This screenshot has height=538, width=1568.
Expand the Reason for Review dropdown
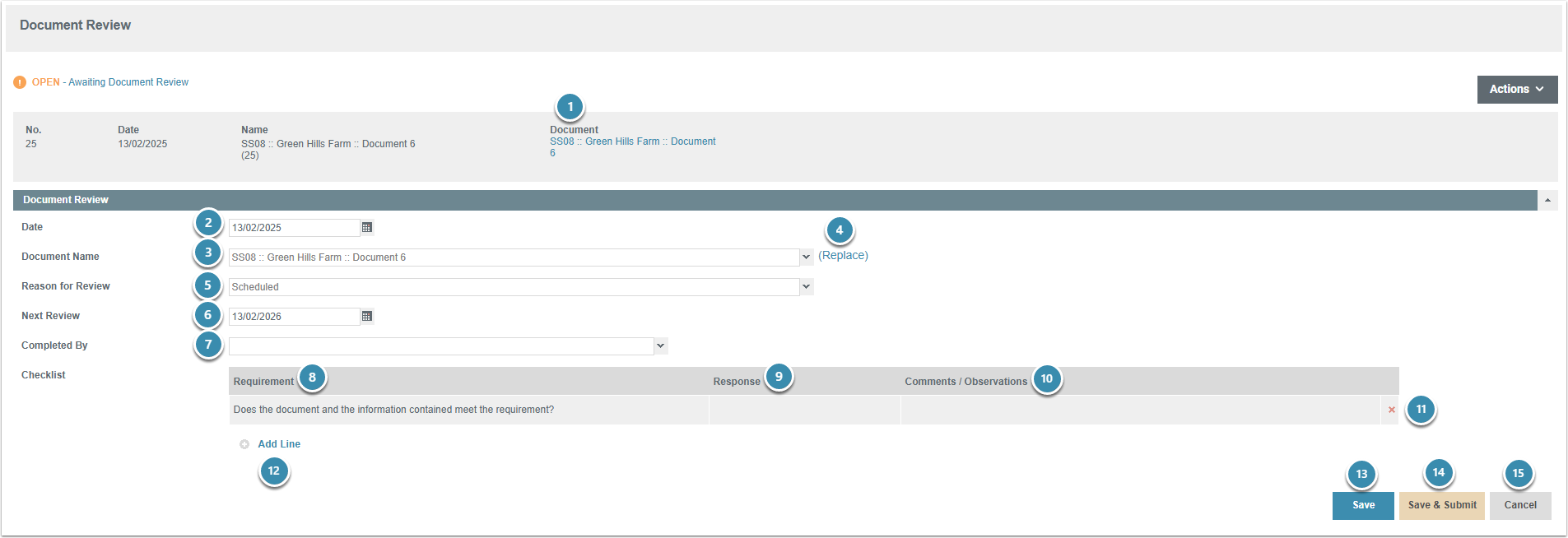(x=806, y=287)
